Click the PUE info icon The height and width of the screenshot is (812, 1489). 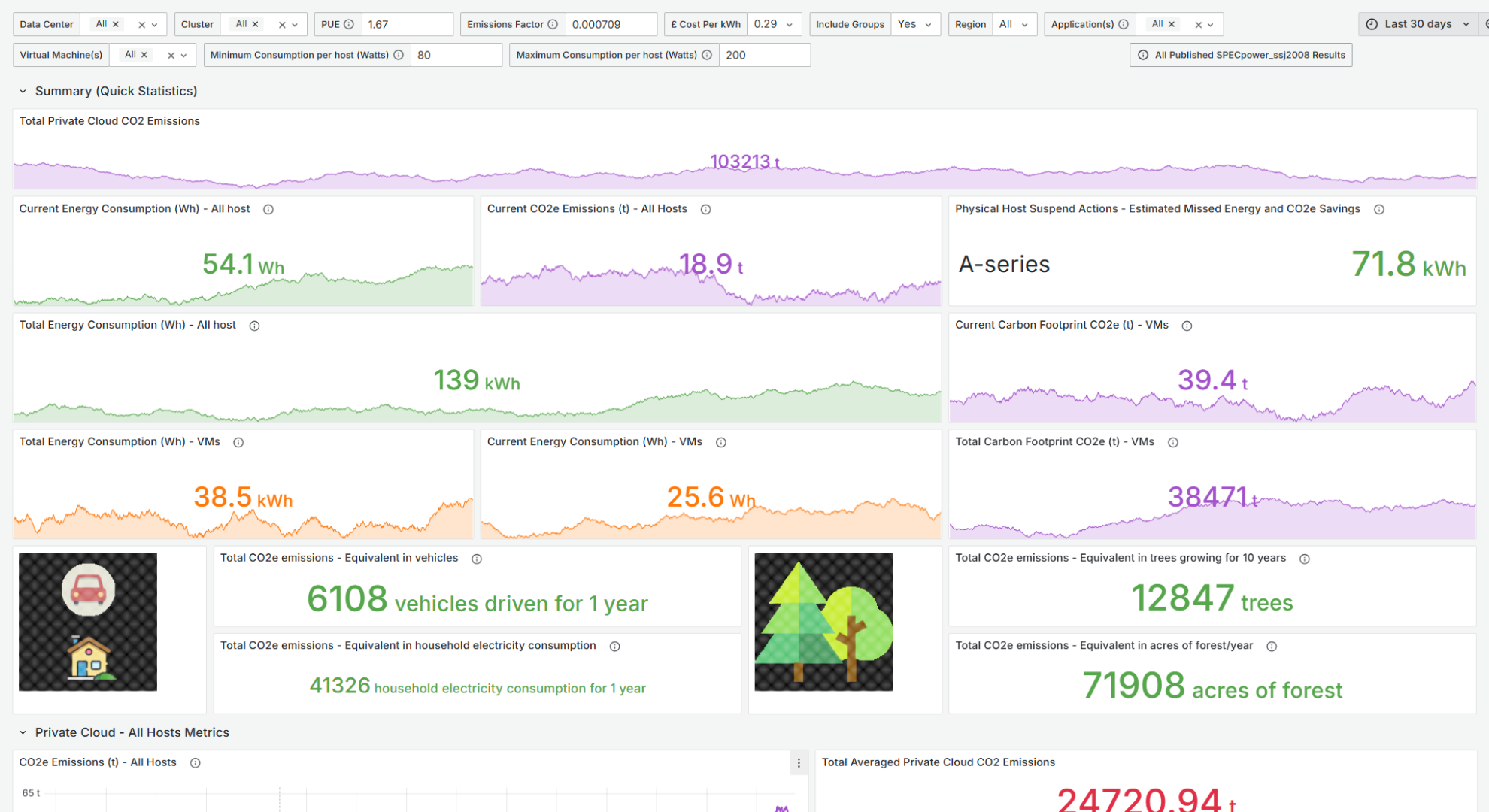pyautogui.click(x=349, y=24)
